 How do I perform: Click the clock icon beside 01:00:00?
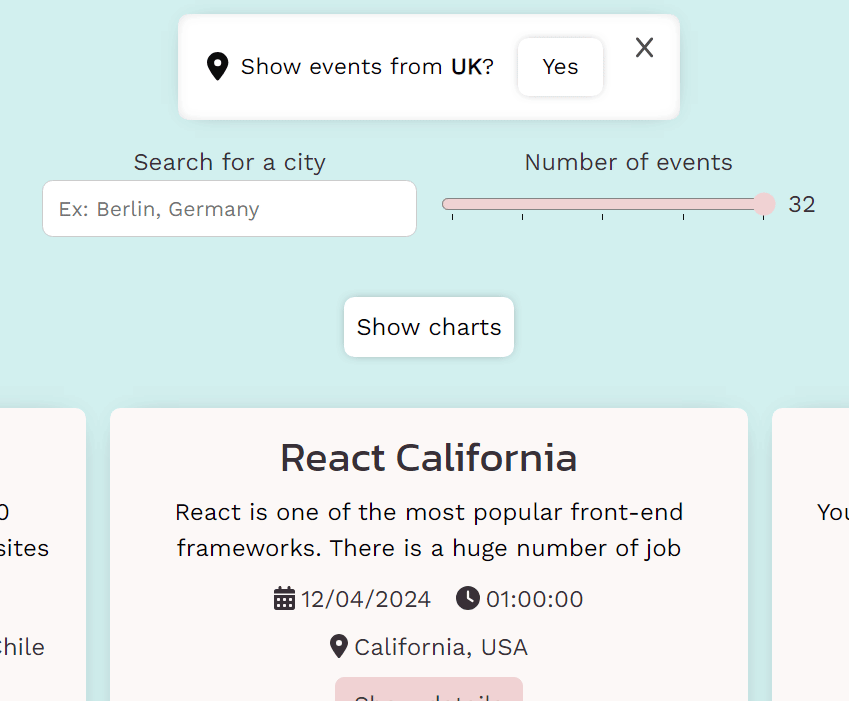point(468,598)
